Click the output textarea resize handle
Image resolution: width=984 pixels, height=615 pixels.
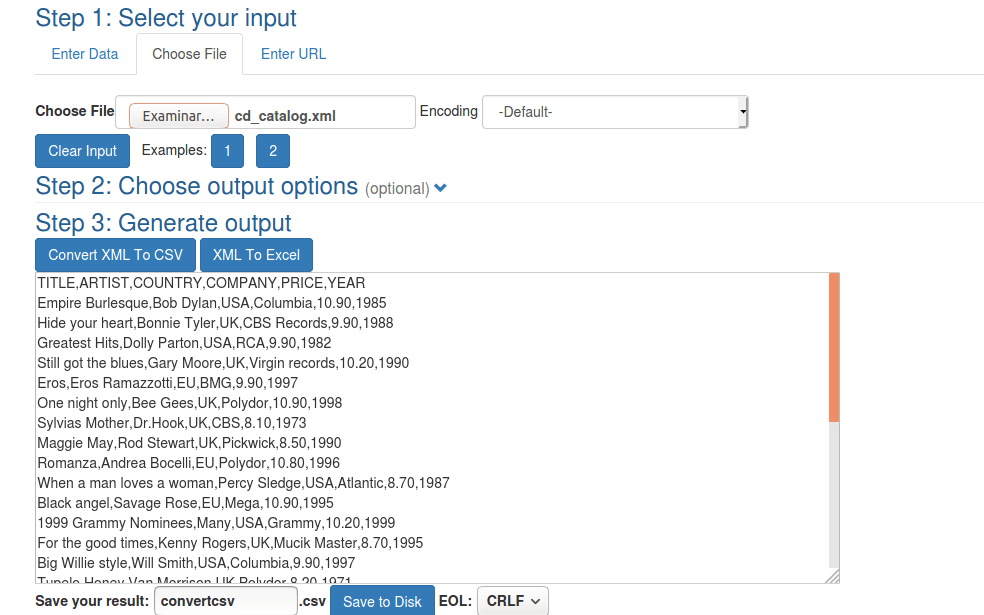coord(832,576)
